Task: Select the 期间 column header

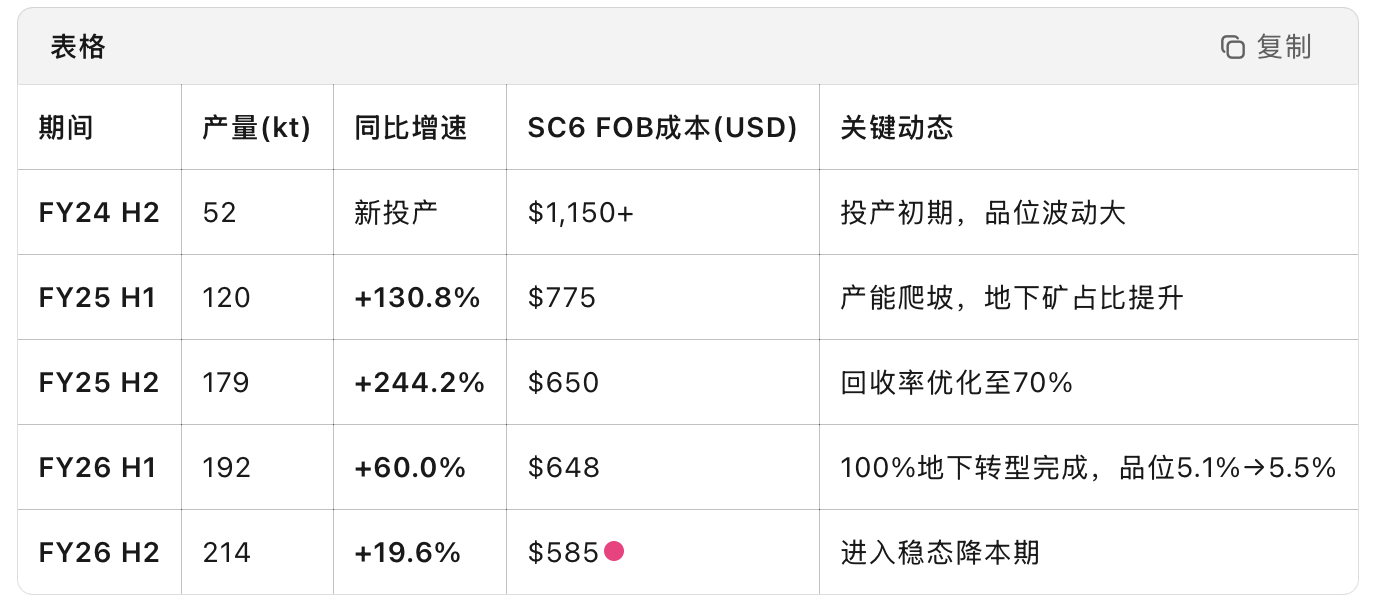Action: pos(66,128)
